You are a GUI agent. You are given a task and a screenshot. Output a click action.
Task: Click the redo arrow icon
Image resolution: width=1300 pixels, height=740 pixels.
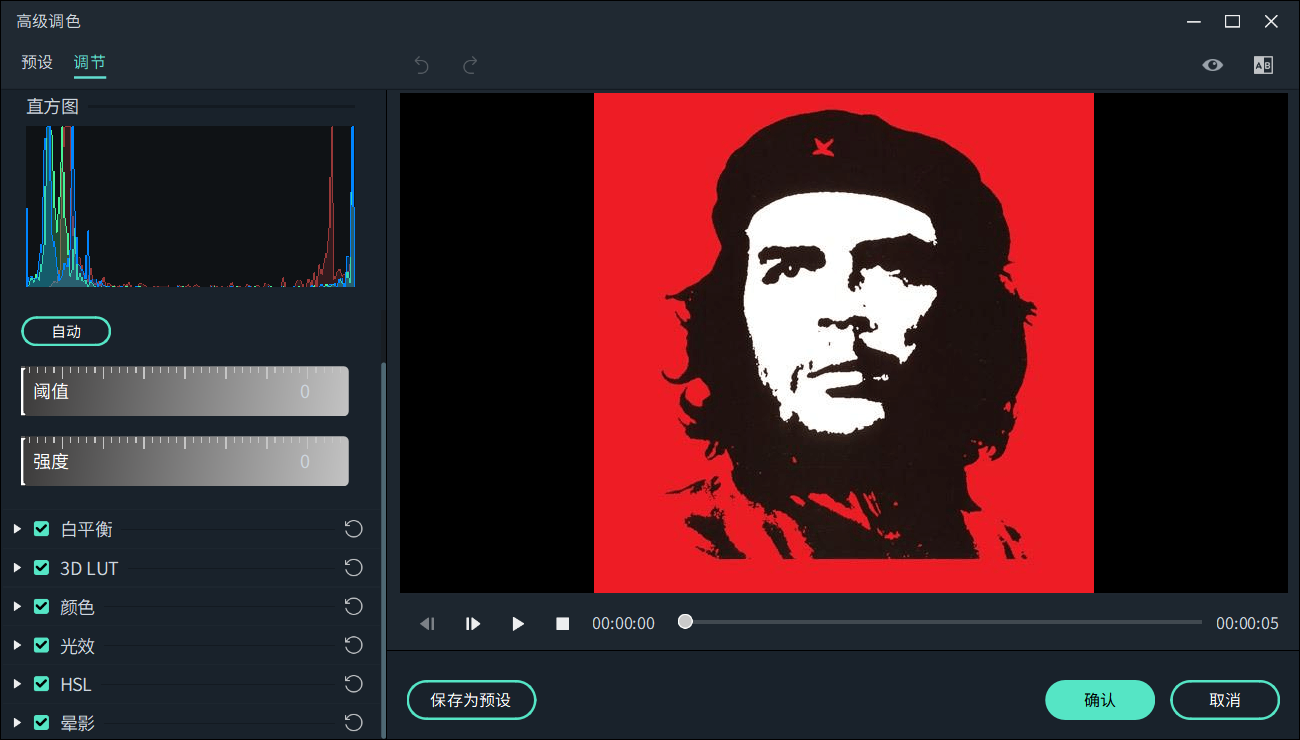[470, 66]
